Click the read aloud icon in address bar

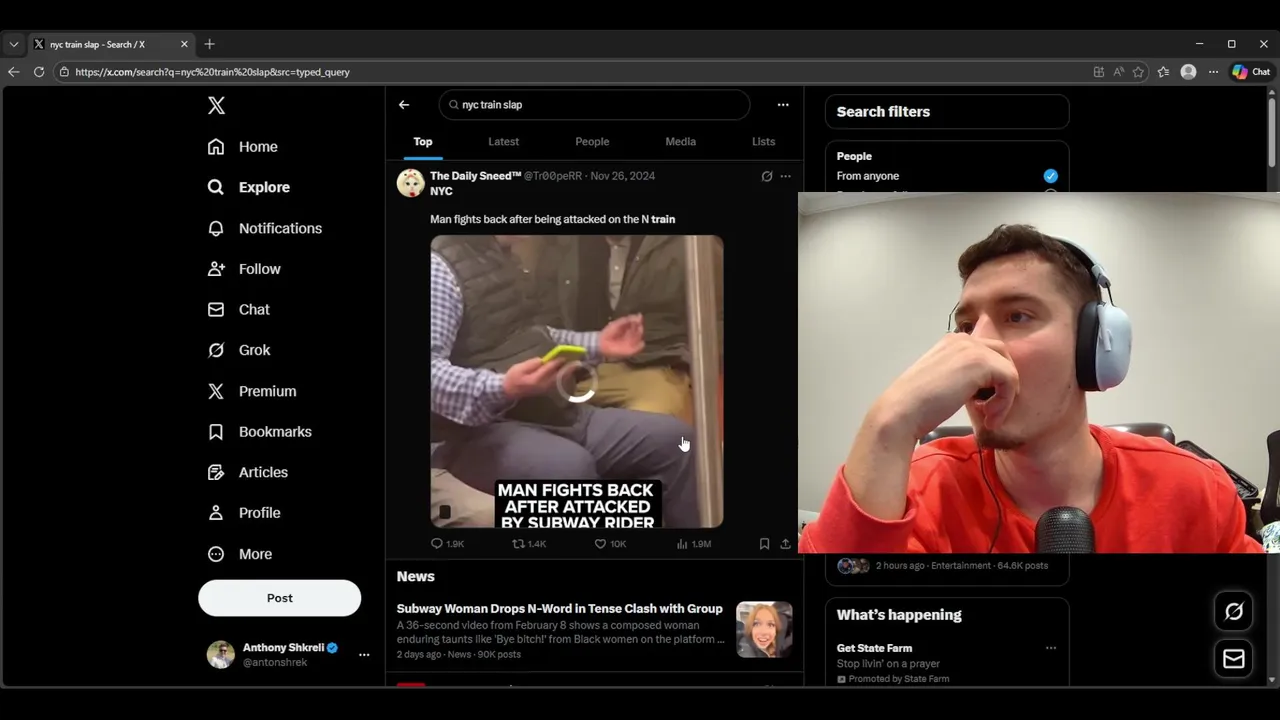1119,72
